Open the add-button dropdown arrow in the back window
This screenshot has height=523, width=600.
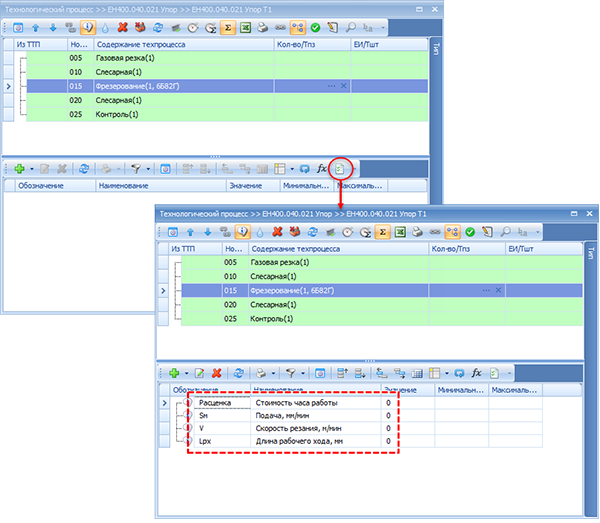[32, 169]
